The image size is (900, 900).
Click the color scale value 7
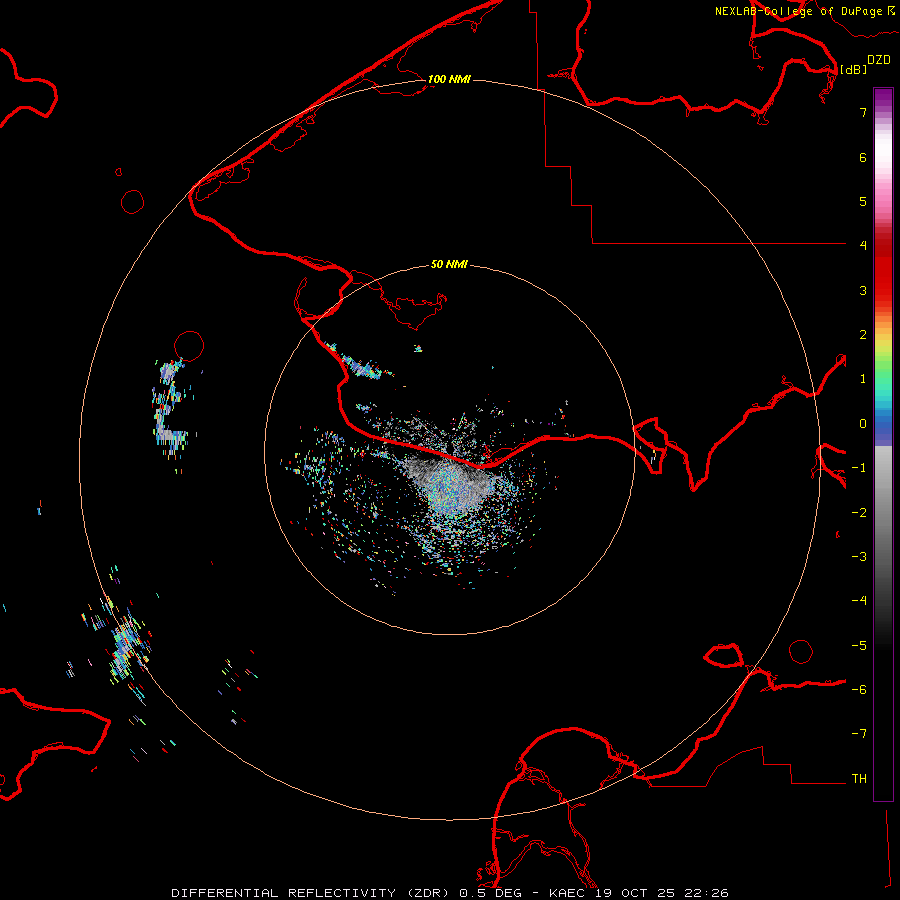pos(863,112)
